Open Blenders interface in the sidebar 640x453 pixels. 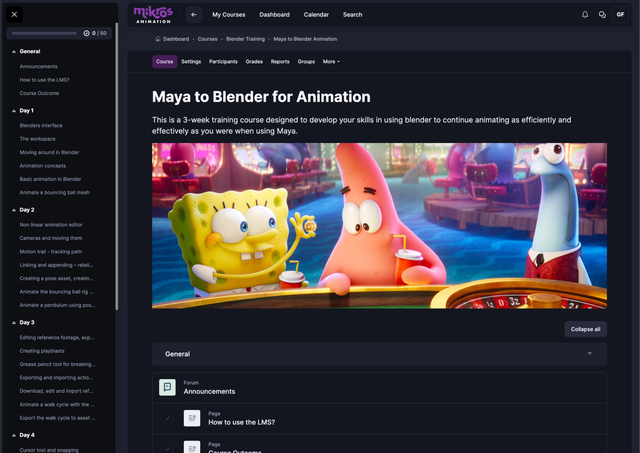click(41, 126)
